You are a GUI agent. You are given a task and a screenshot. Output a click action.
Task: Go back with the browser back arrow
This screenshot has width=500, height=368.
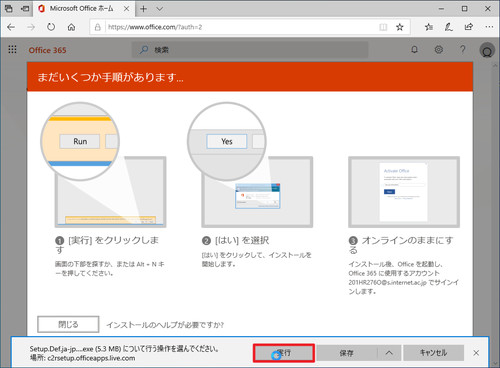[11, 27]
